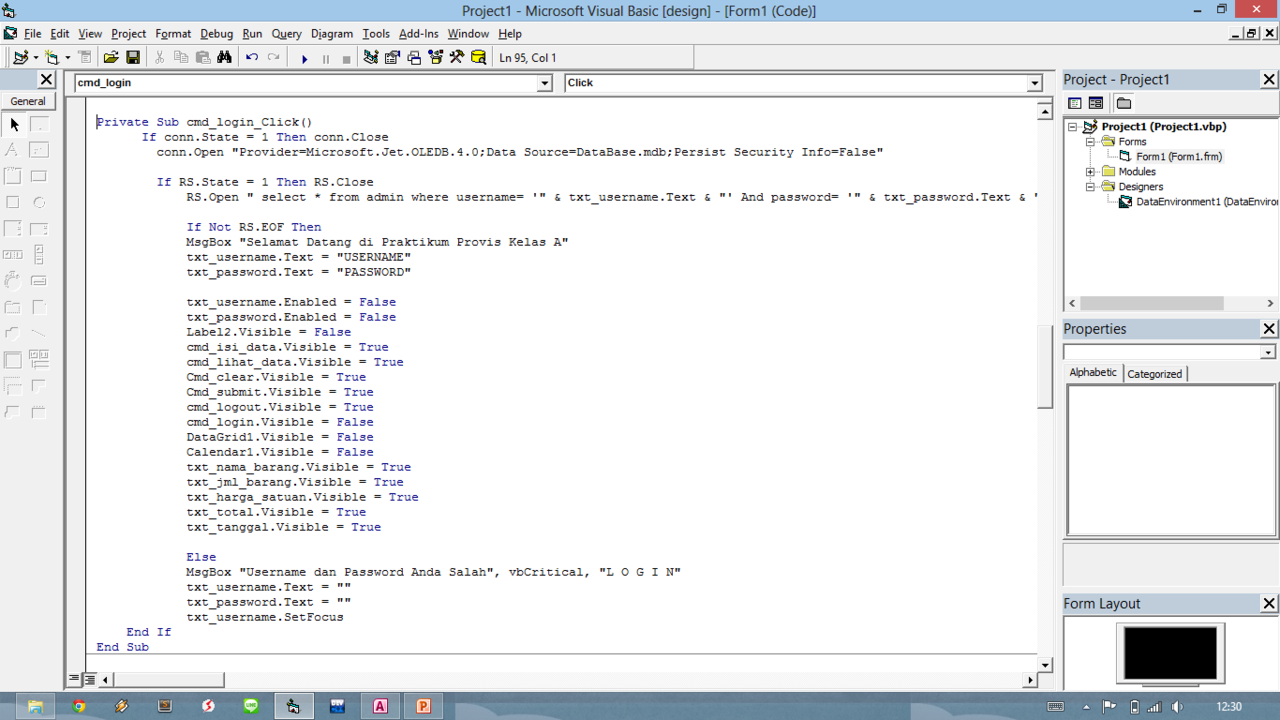Viewport: 1280px width, 720px height.
Task: Open the cmd_login object dropdown
Action: (x=545, y=83)
